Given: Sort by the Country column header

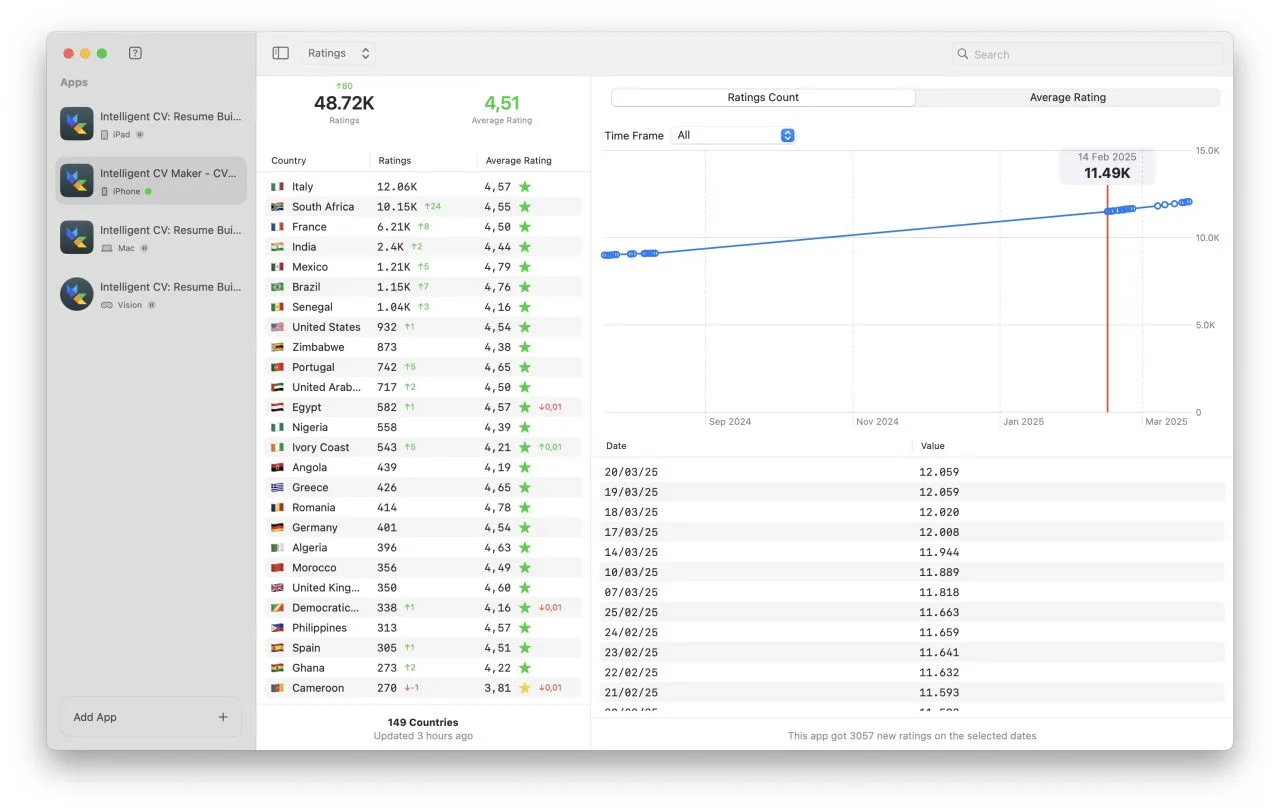Looking at the screenshot, I should (x=289, y=161).
